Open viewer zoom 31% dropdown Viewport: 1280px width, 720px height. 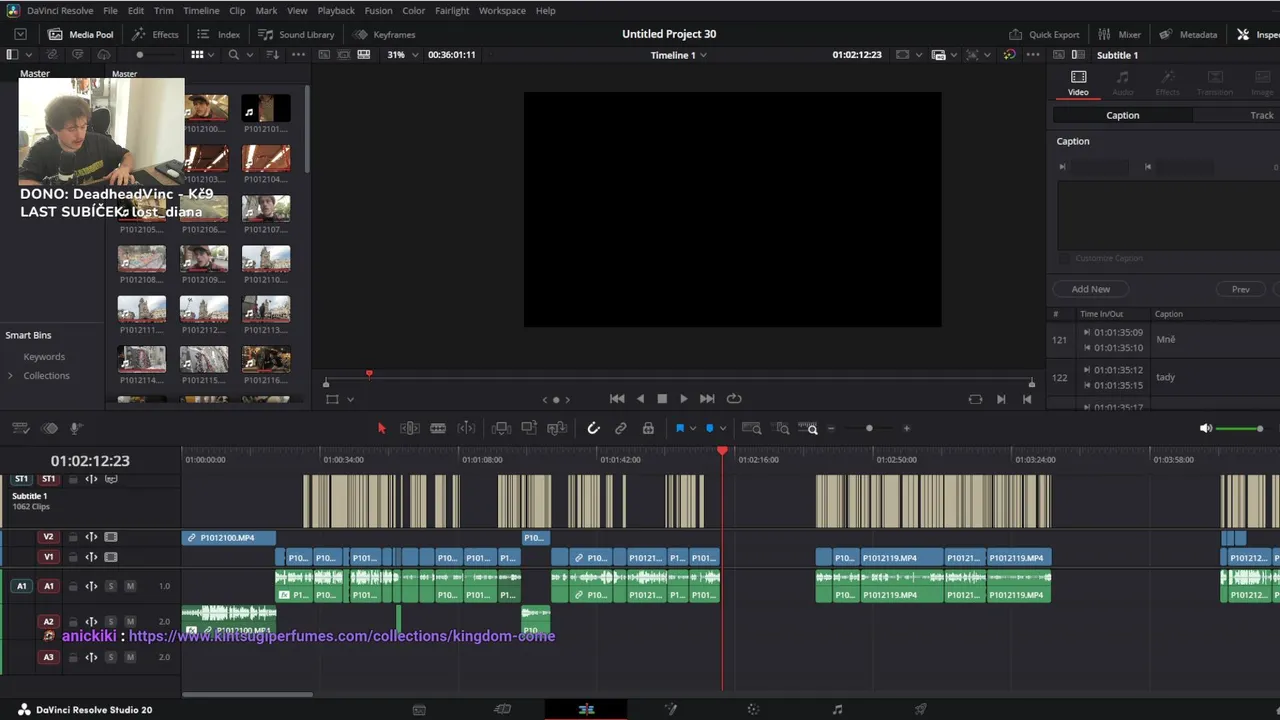coord(402,55)
